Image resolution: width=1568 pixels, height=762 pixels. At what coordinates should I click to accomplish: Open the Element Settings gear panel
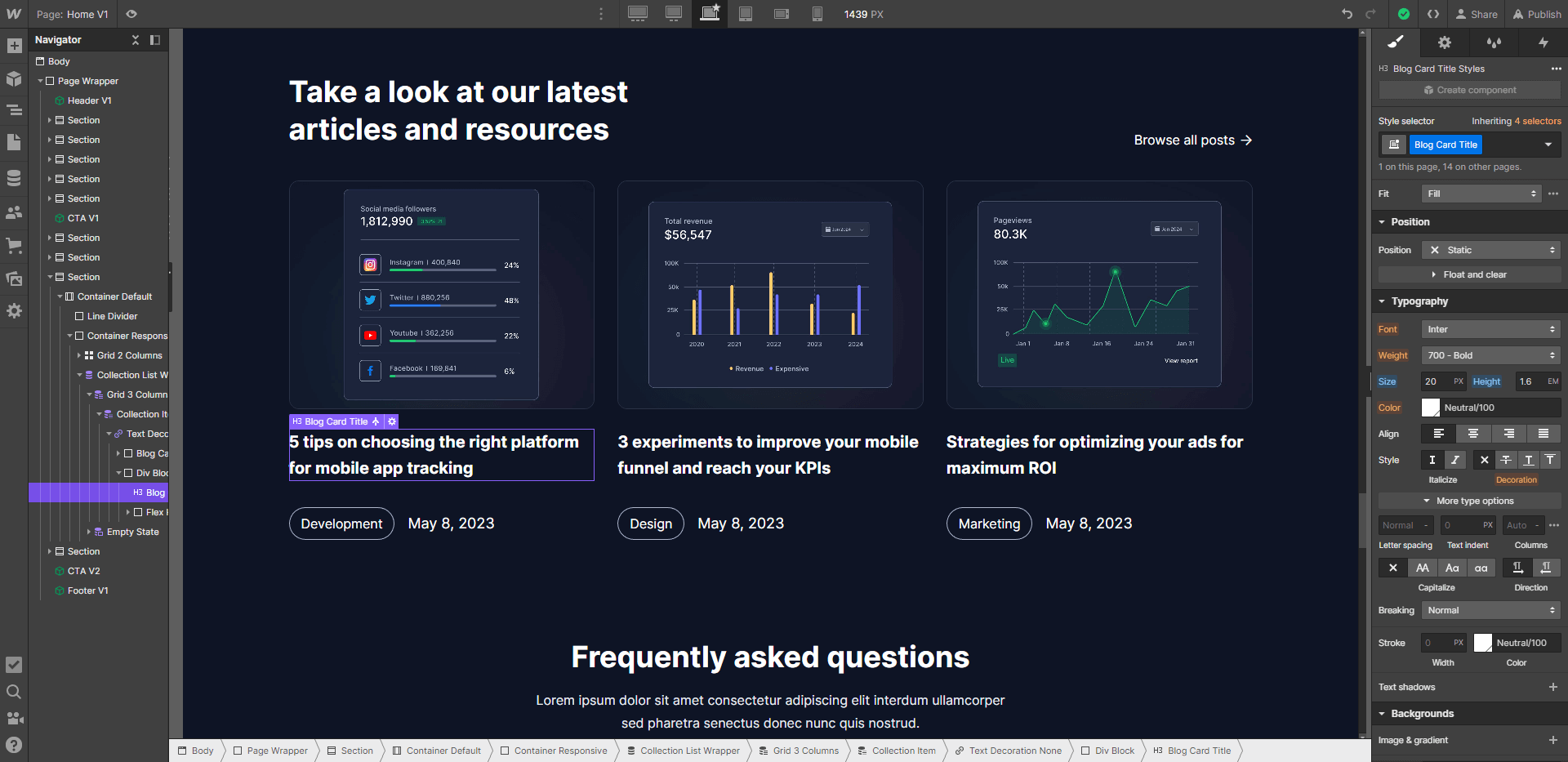(1444, 42)
